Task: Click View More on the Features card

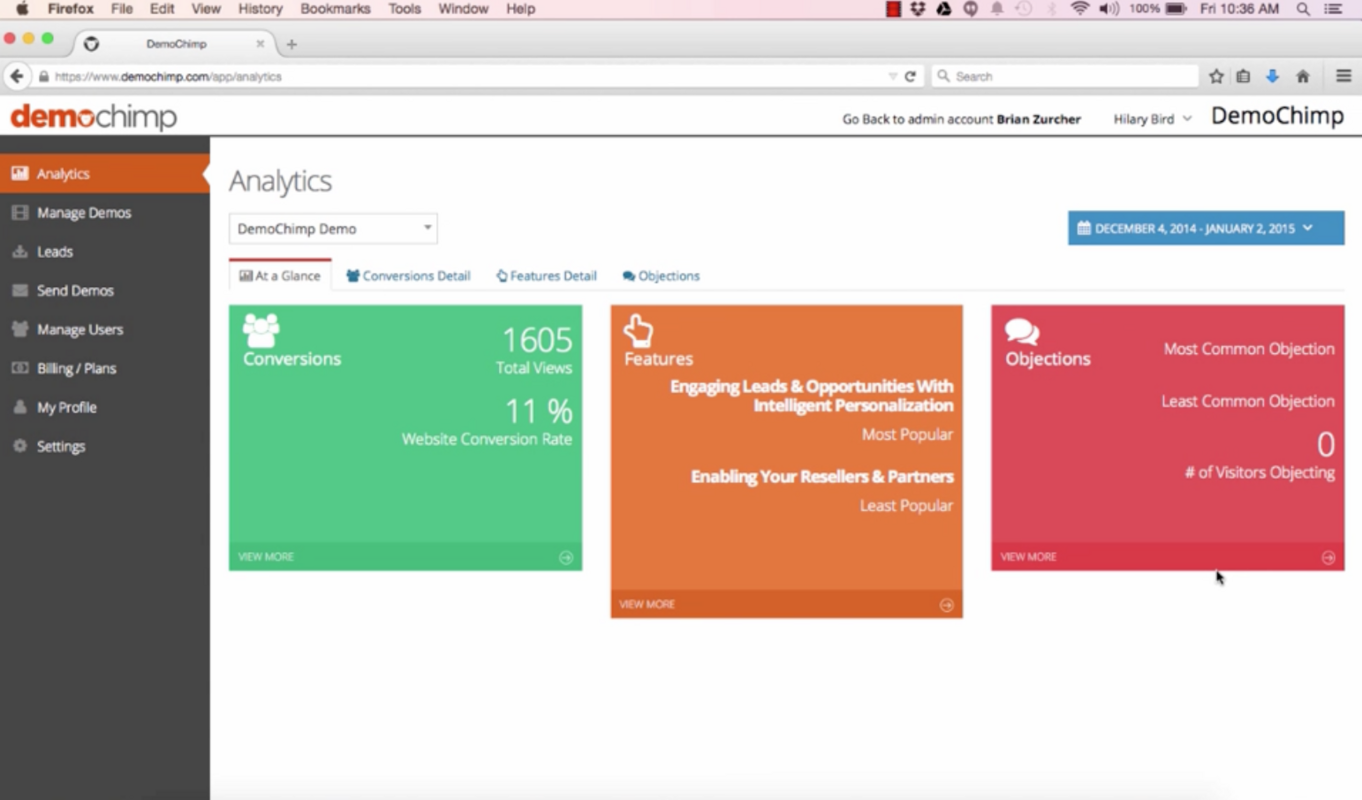Action: (647, 604)
